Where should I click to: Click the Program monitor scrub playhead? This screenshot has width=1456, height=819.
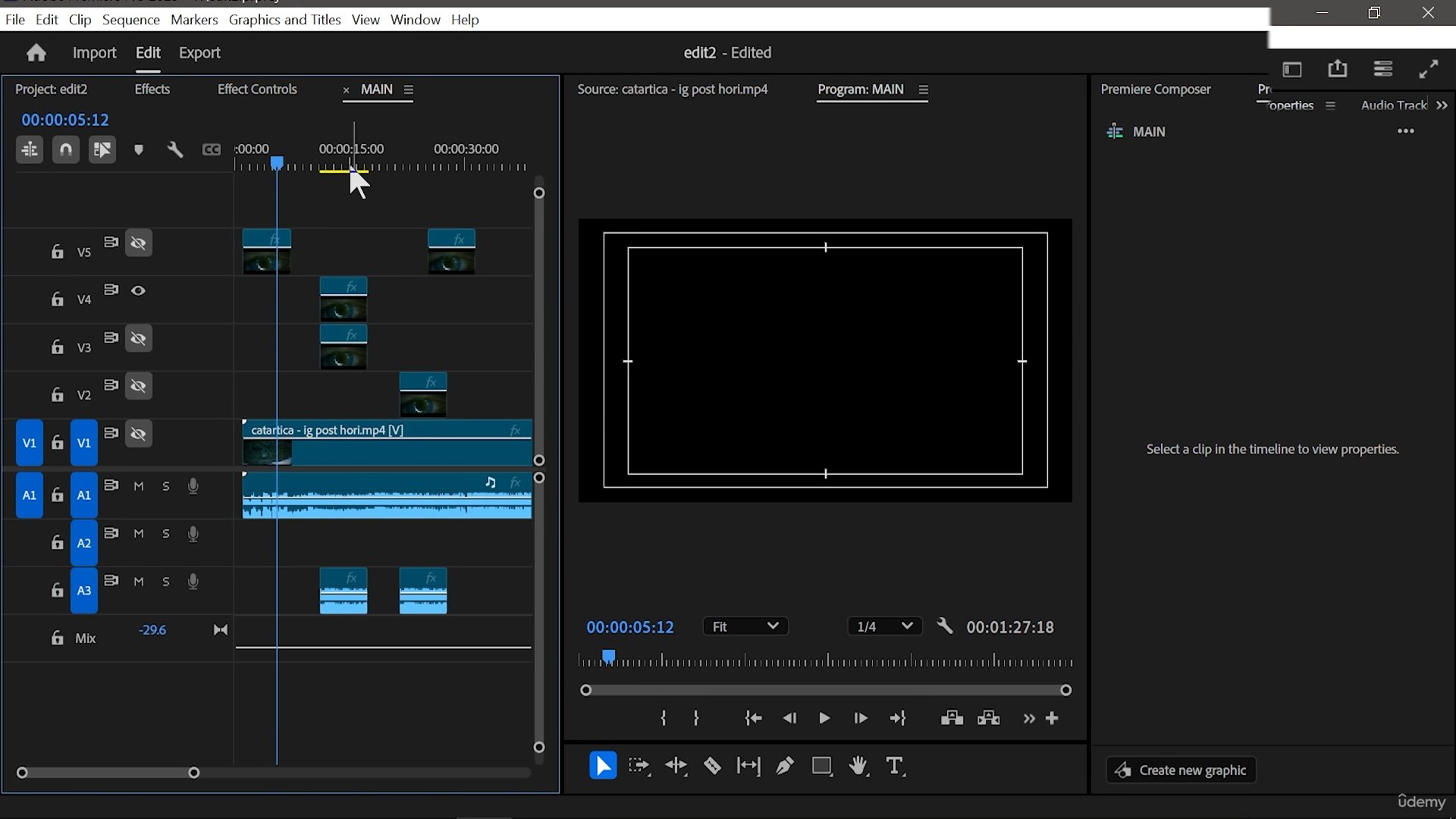[608, 657]
